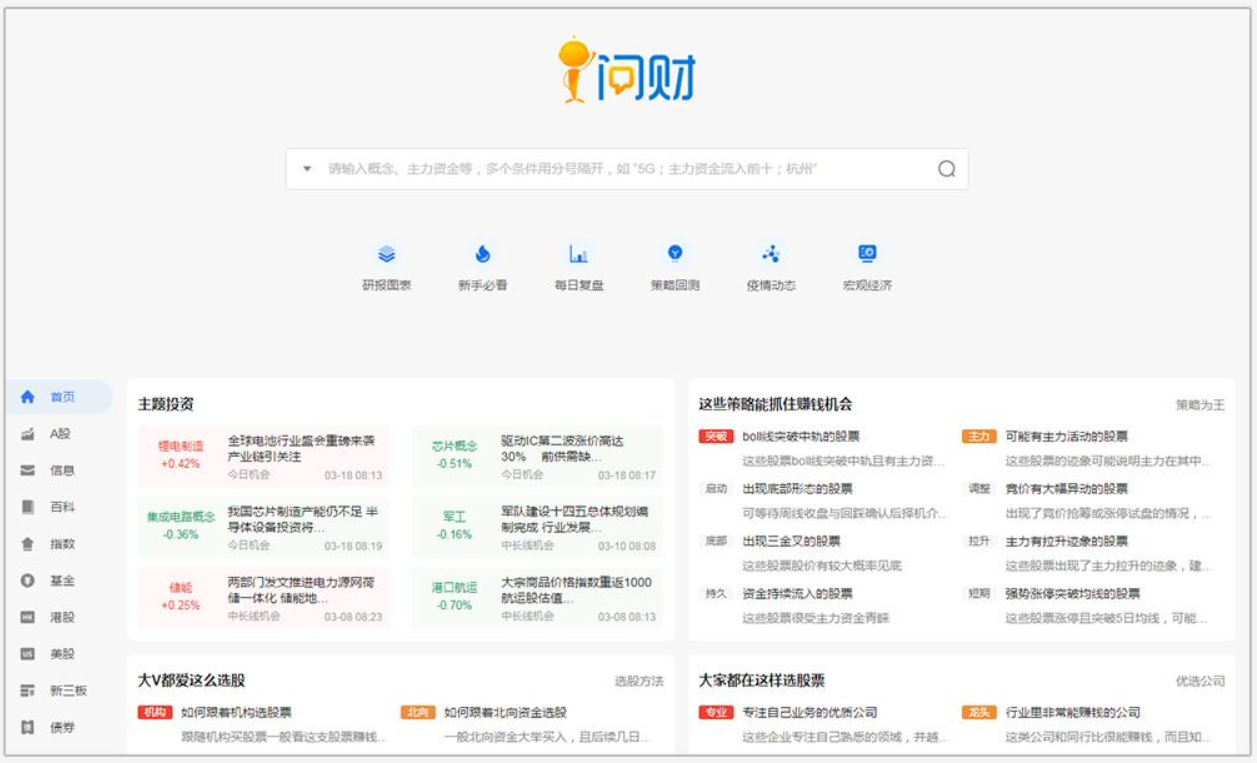Open 新手必看 flame icon
Viewport: 1257px width, 763px height.
click(x=483, y=254)
